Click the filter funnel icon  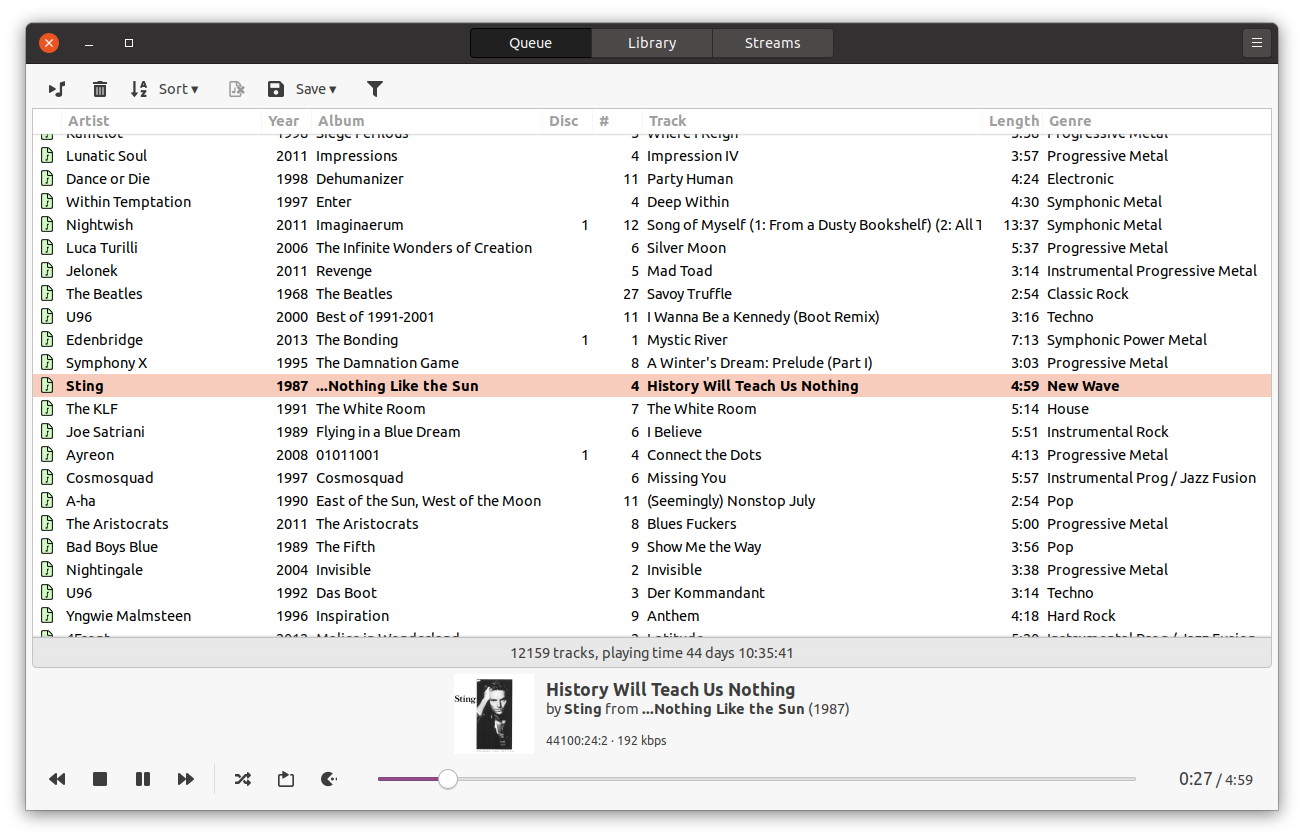[375, 89]
